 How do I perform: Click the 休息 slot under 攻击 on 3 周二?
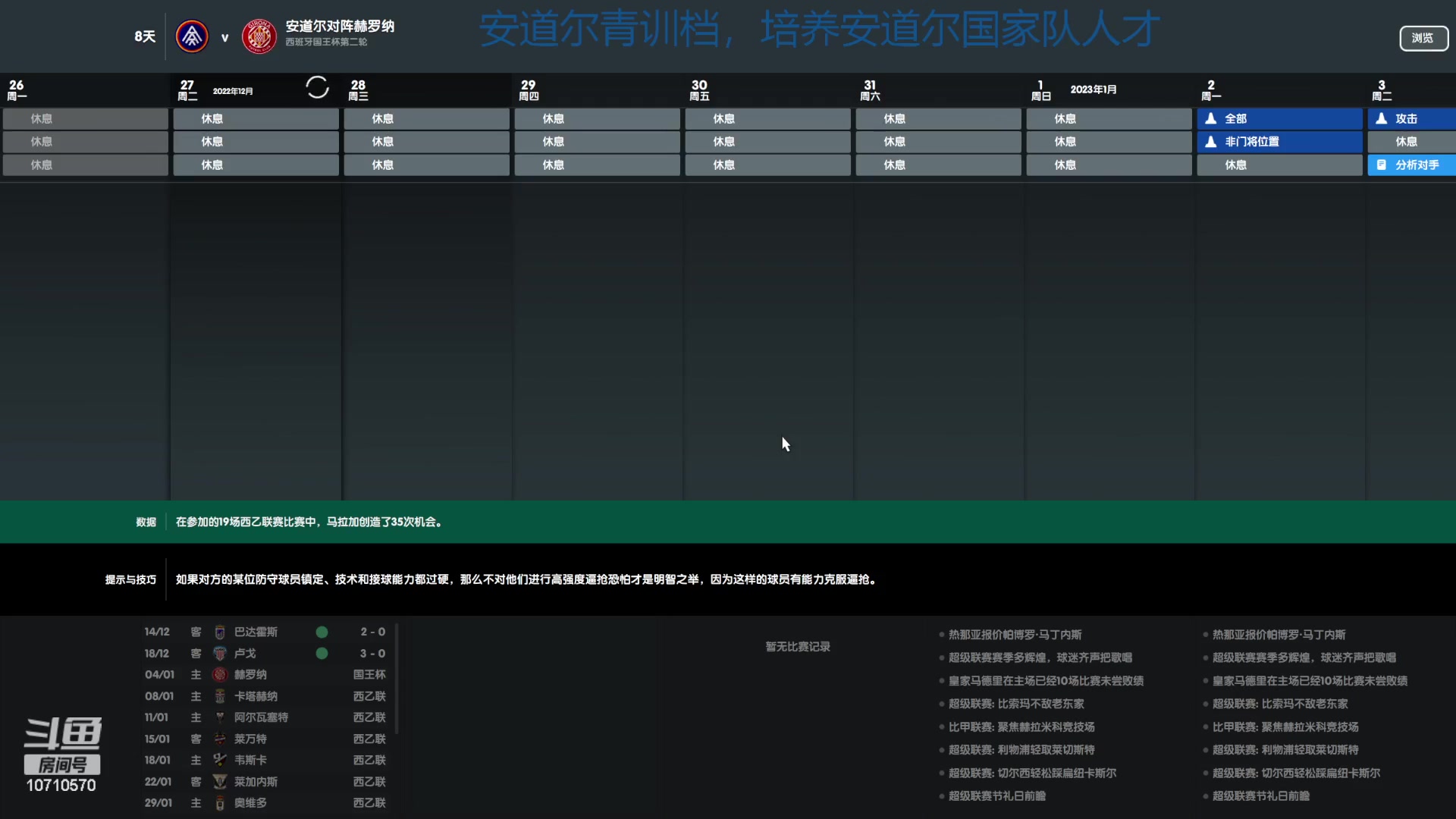(1412, 142)
